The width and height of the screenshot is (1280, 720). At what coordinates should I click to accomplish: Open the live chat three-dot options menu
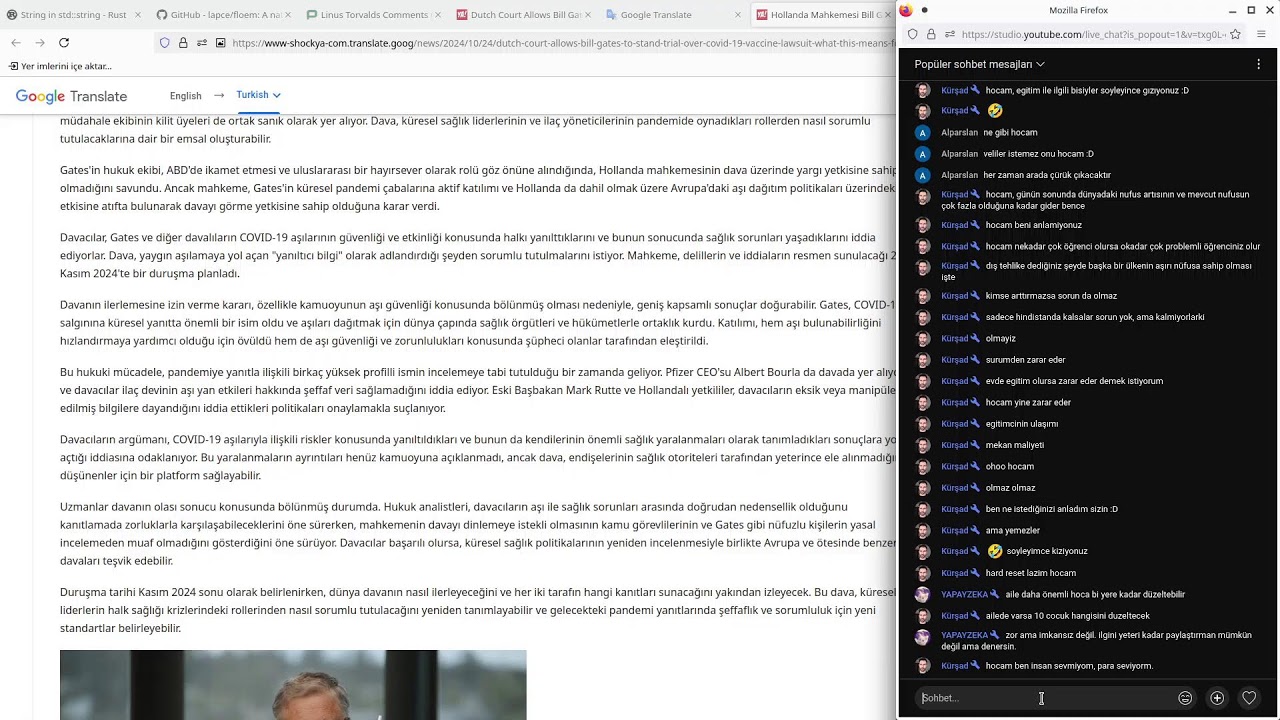pyautogui.click(x=1259, y=64)
